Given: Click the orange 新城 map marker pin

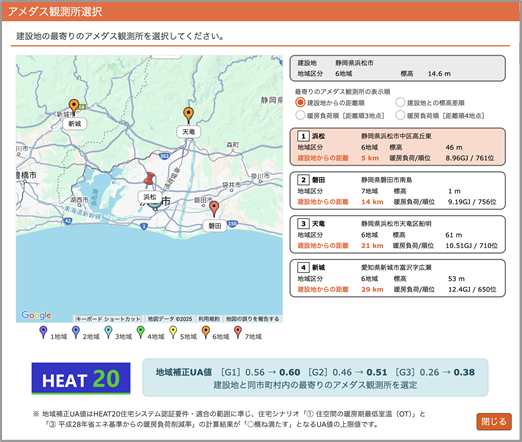Looking at the screenshot, I should pos(74,106).
